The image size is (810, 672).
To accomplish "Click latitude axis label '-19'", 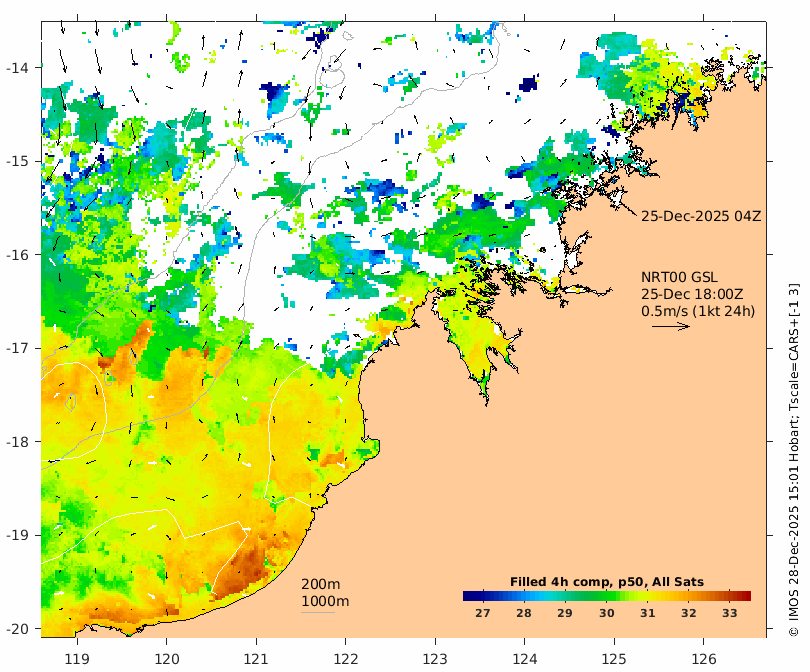I will pyautogui.click(x=18, y=535).
